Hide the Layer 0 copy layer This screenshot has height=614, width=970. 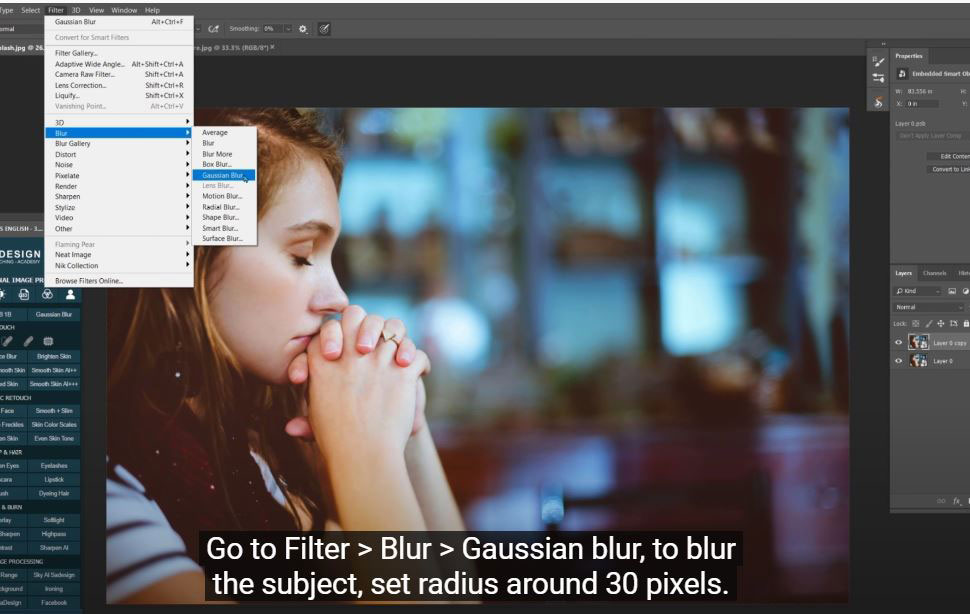898,342
